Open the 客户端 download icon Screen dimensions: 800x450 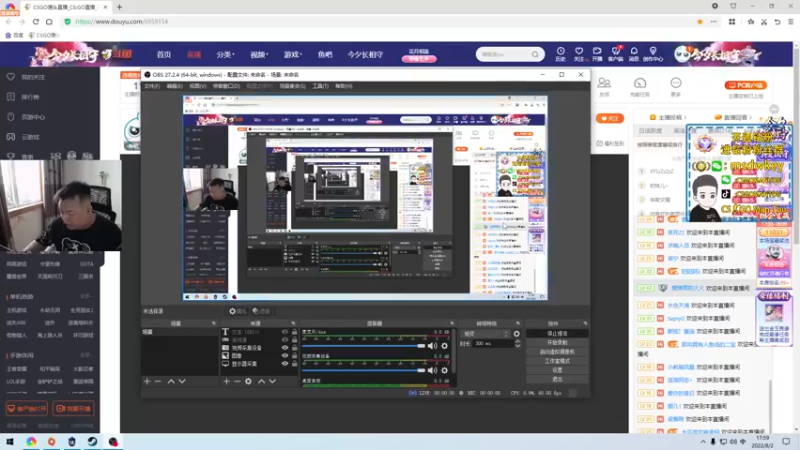(x=615, y=54)
